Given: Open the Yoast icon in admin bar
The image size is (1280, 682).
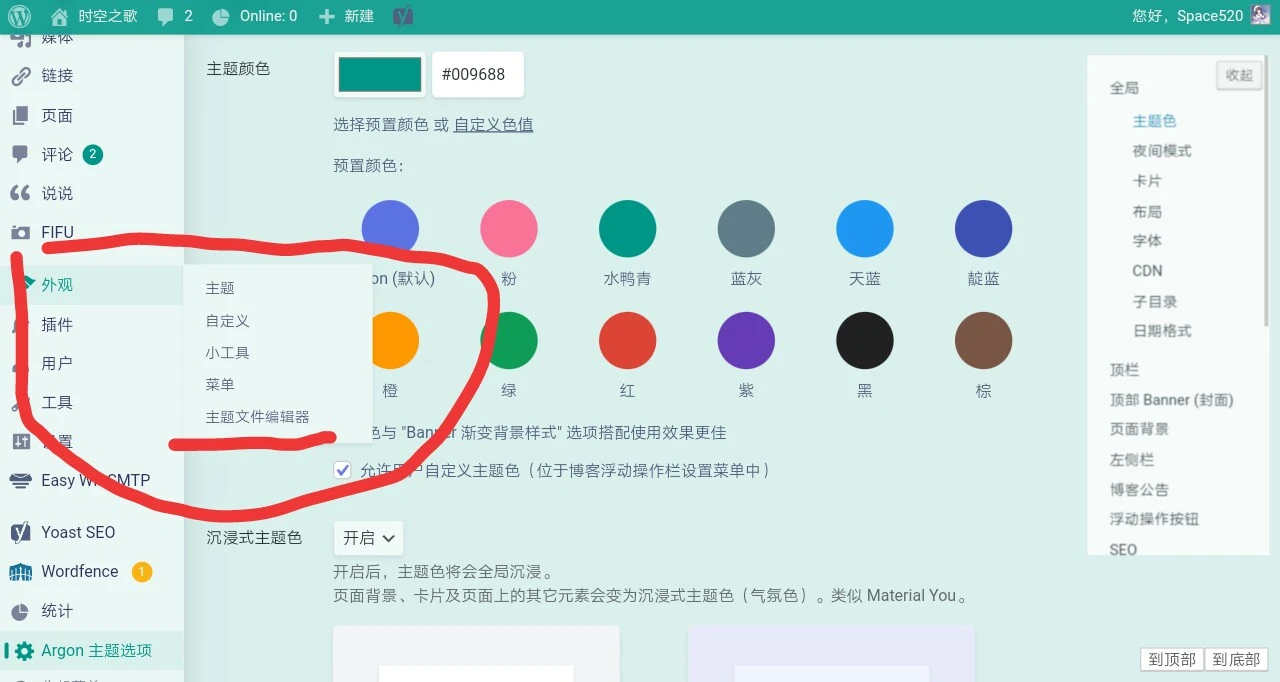Looking at the screenshot, I should pos(403,16).
